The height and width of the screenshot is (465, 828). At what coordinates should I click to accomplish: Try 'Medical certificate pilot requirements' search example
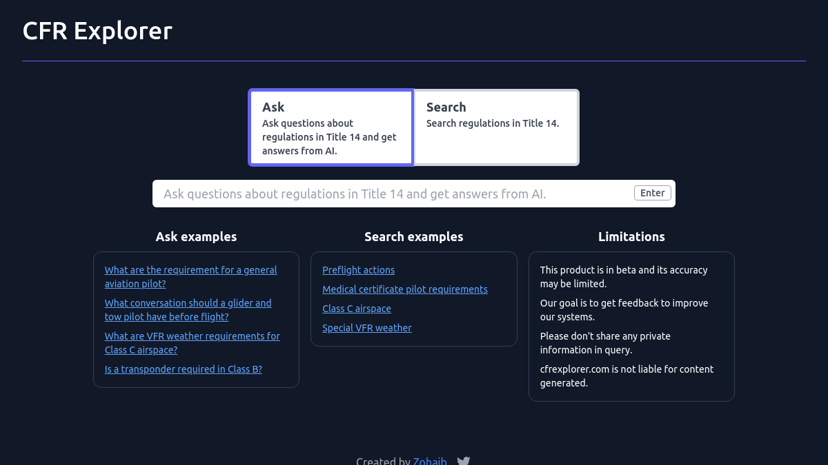coord(405,289)
